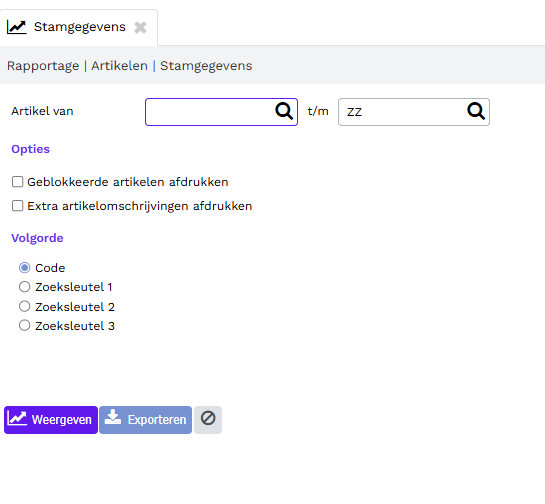This screenshot has height=504, width=545.
Task: Open search lookup for t/m field
Action: click(x=476, y=111)
